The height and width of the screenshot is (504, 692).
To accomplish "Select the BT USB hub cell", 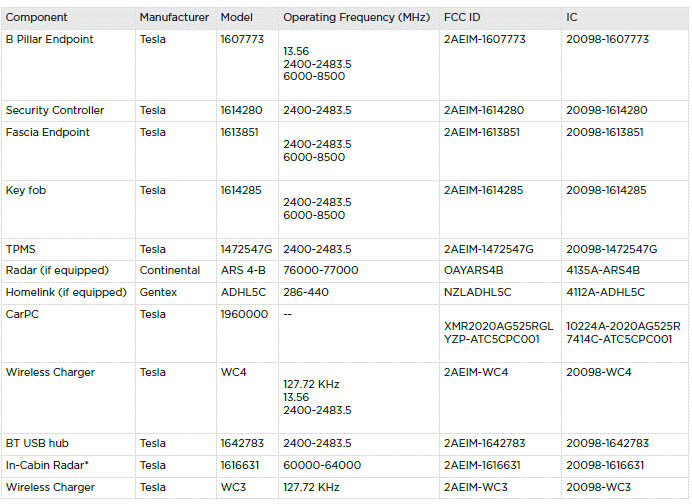I will (x=37, y=444).
